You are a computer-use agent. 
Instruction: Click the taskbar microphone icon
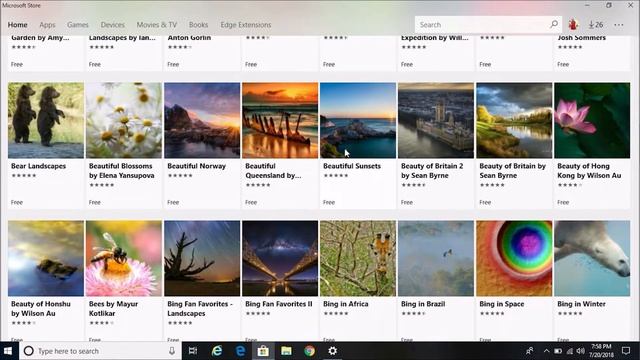(172, 351)
